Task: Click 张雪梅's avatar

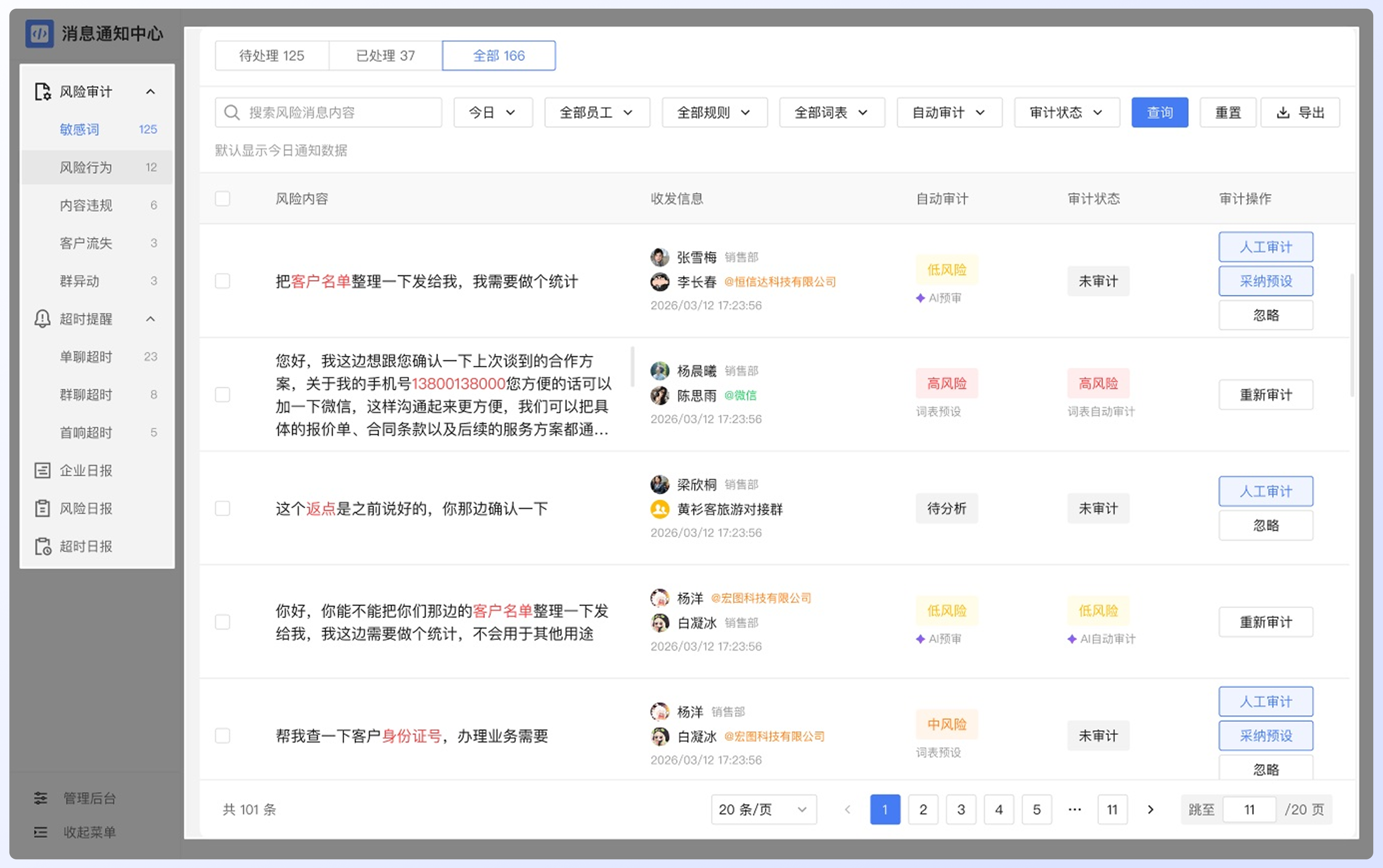Action: point(660,256)
